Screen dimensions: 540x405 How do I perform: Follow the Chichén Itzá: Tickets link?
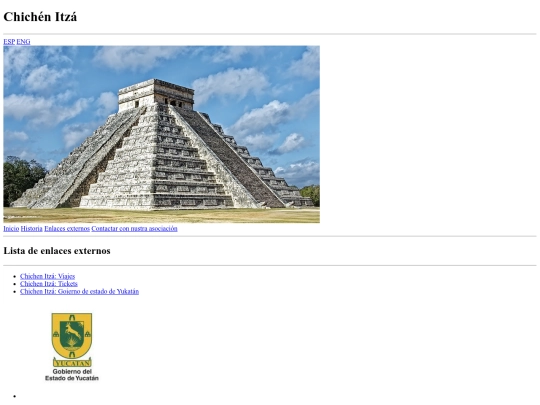point(49,284)
